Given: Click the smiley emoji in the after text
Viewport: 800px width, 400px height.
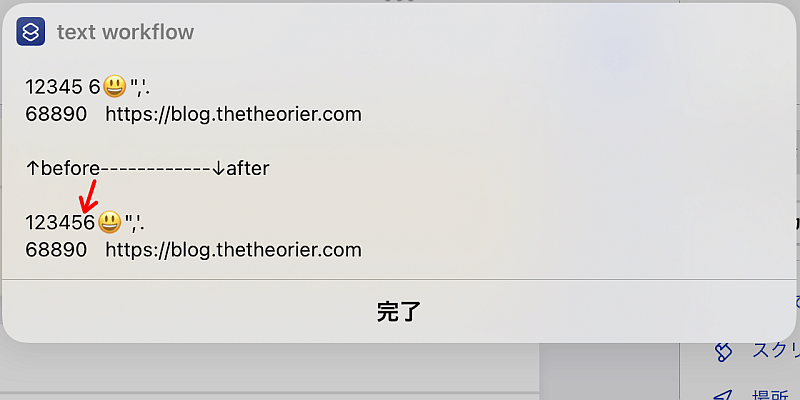Looking at the screenshot, I should pos(109,222).
